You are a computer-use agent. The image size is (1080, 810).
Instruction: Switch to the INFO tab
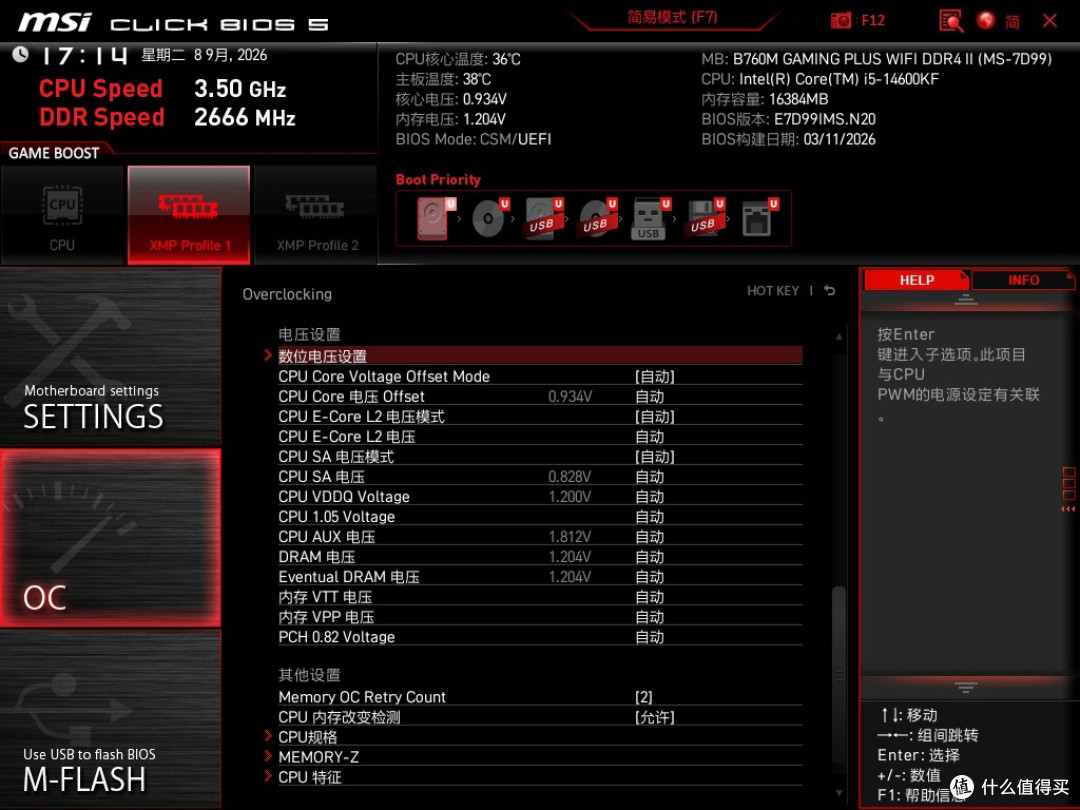click(1024, 280)
